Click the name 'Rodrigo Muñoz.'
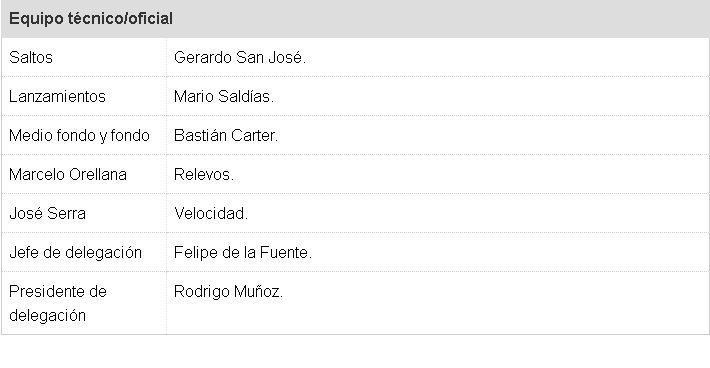The height and width of the screenshot is (368, 710). click(x=228, y=292)
